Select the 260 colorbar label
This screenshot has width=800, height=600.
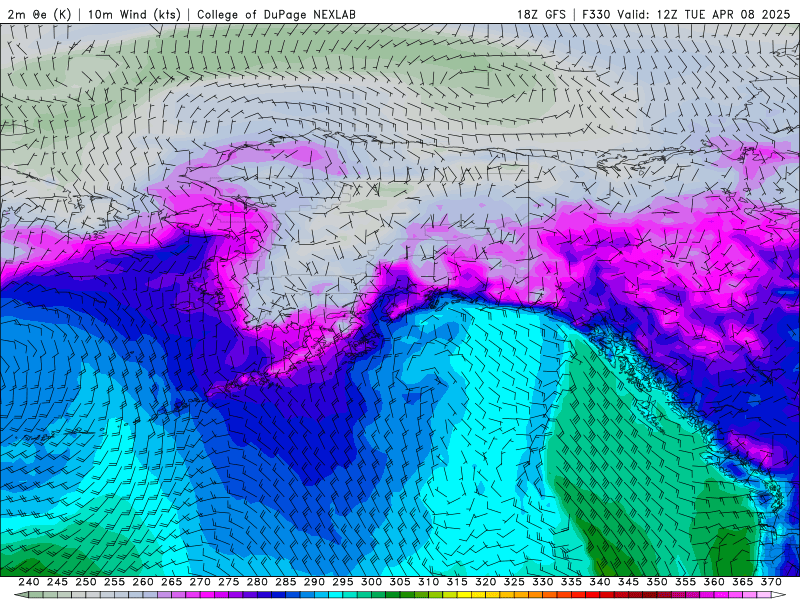tap(143, 582)
